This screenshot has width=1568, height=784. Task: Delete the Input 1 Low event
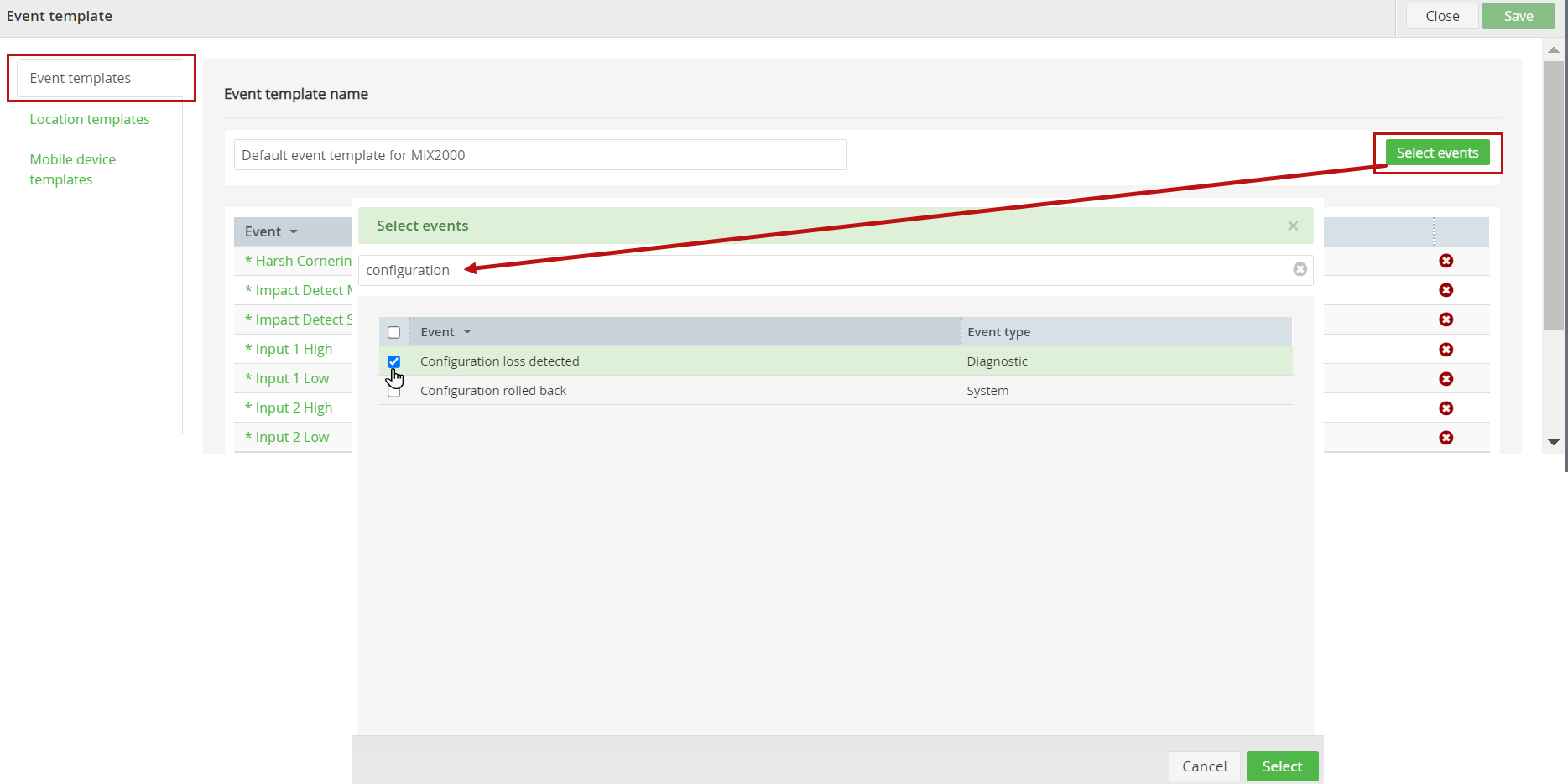click(1446, 379)
